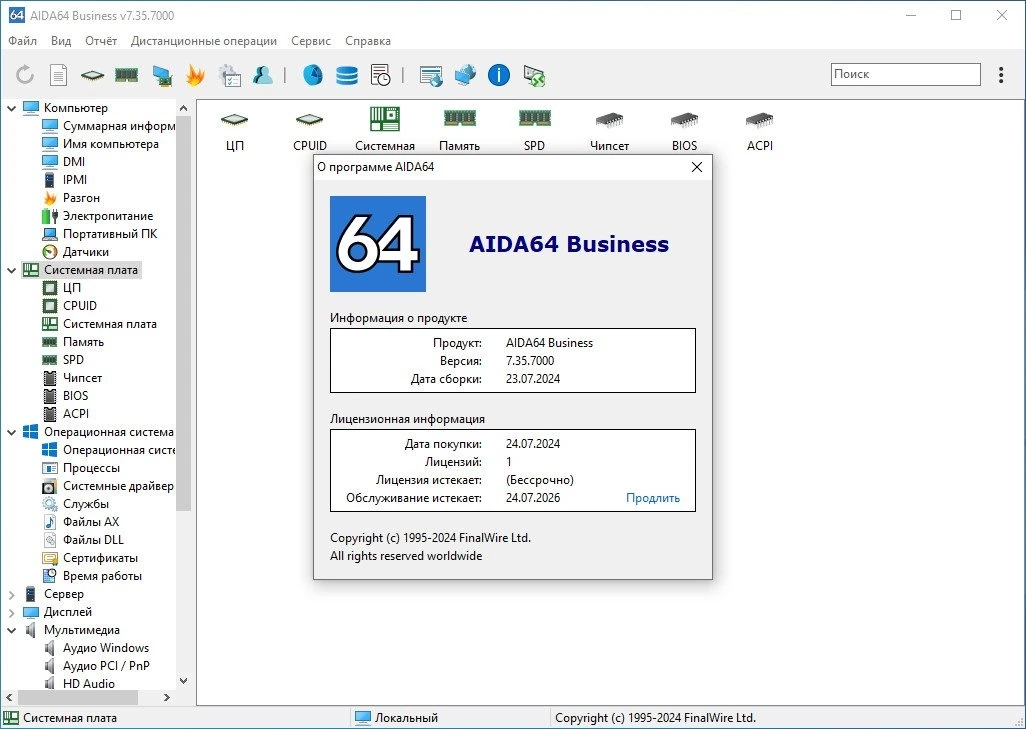Click the window with globe toolbar icon
This screenshot has height=729, width=1026.
(x=431, y=76)
